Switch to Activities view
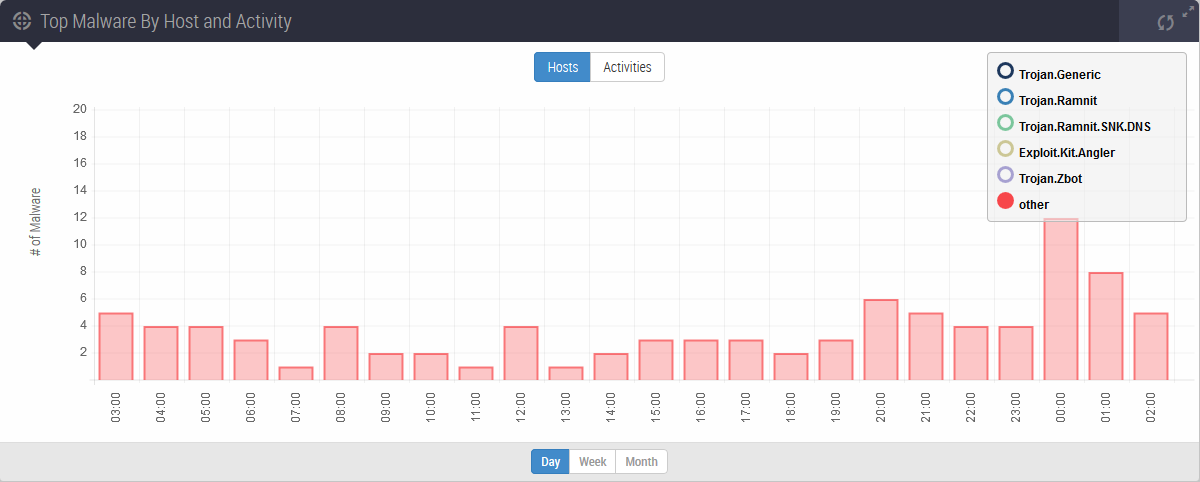The height and width of the screenshot is (482, 1200). [627, 67]
